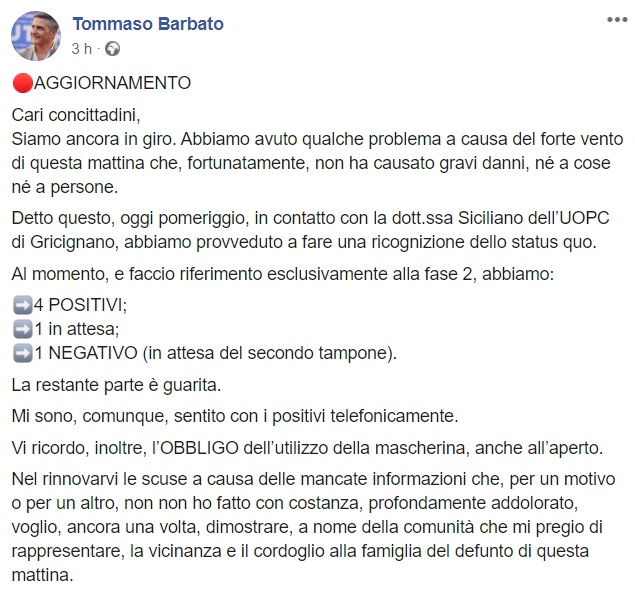Click the arrow emoji beside "1 in attesa"
635x594 pixels.
[x=23, y=330]
